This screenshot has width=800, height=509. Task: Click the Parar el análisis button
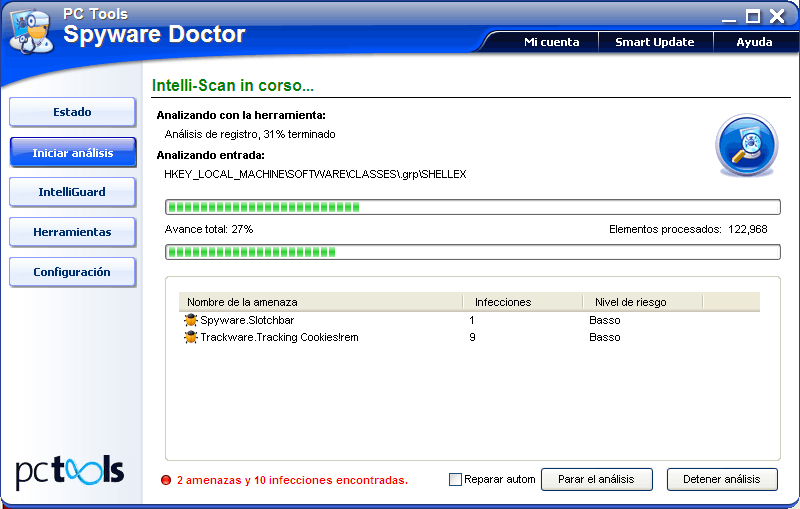click(596, 479)
